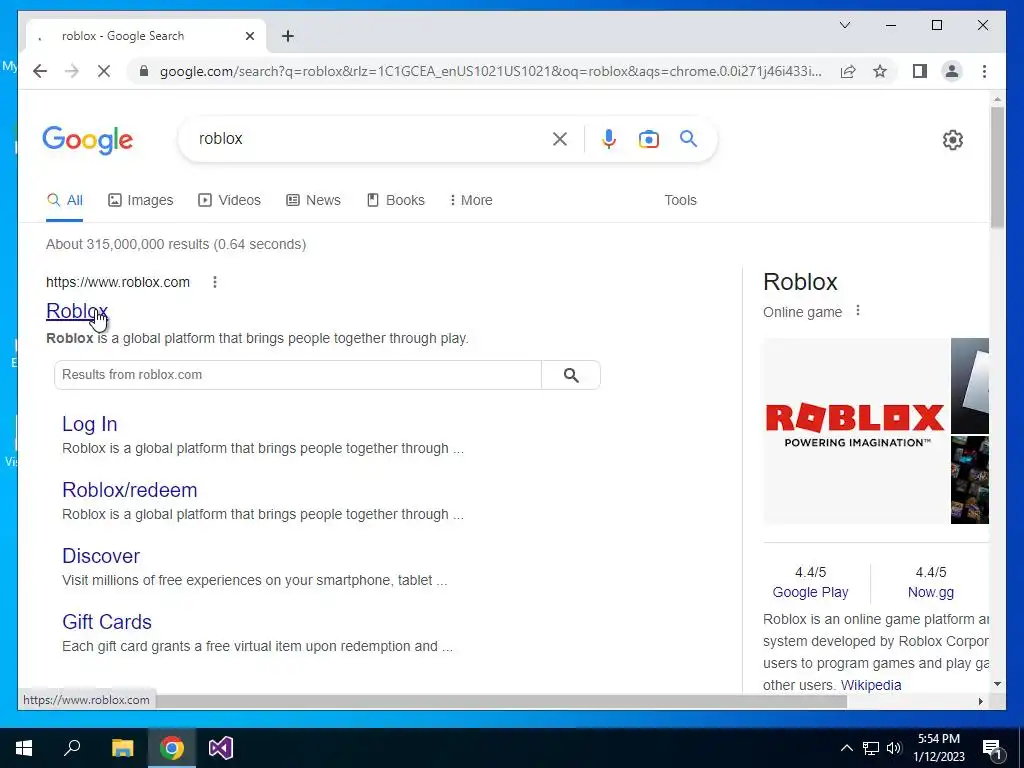Click the top thumbnail beside Roblox logo
Image resolution: width=1024 pixels, height=768 pixels.
click(x=970, y=386)
